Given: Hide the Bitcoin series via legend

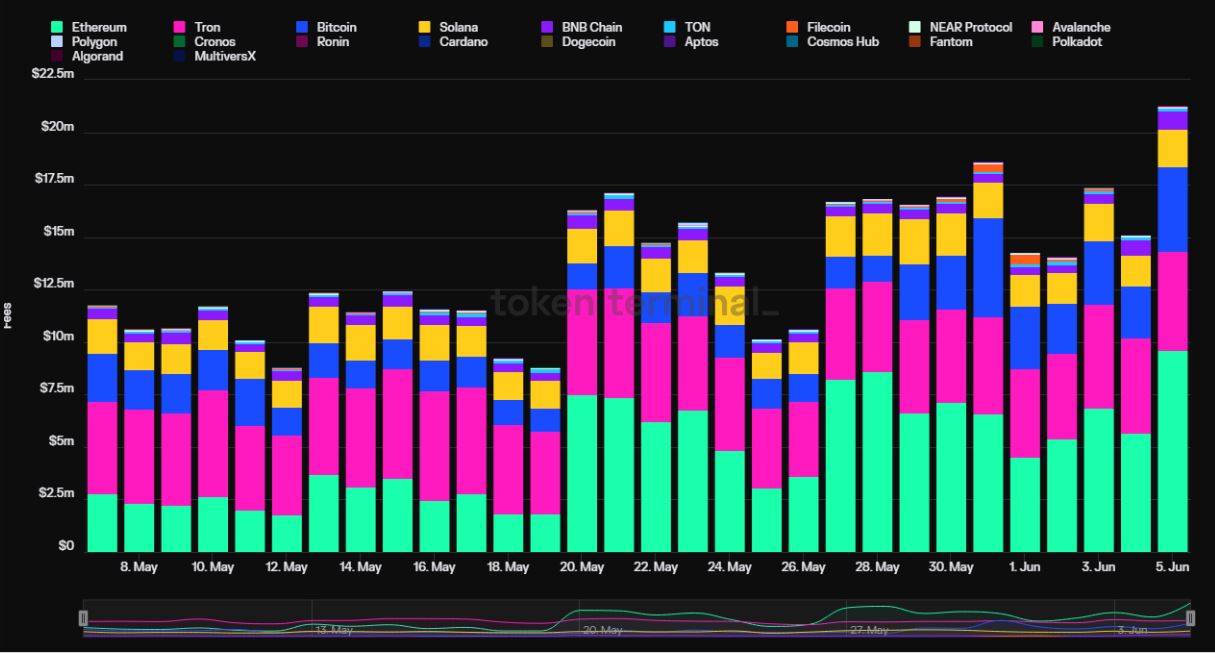Looking at the screenshot, I should (326, 27).
